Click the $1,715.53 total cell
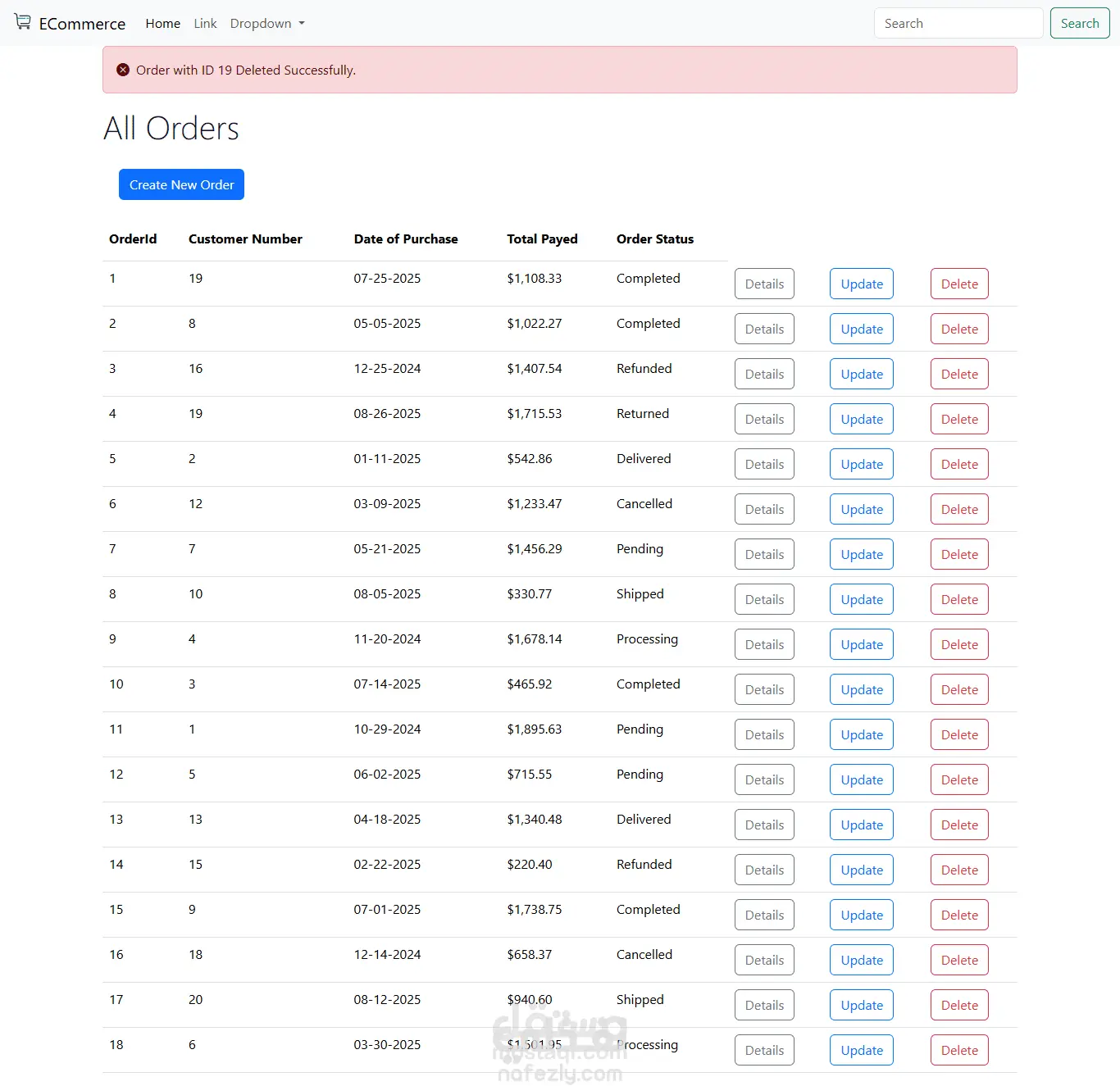The image size is (1120, 1086). pos(535,413)
